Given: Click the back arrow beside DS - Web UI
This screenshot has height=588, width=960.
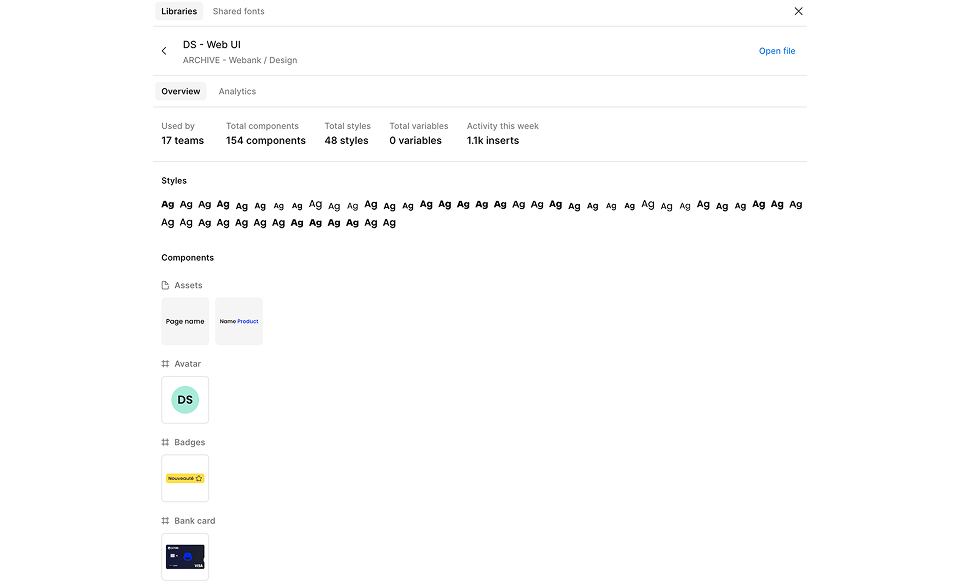Looking at the screenshot, I should tap(164, 51).
